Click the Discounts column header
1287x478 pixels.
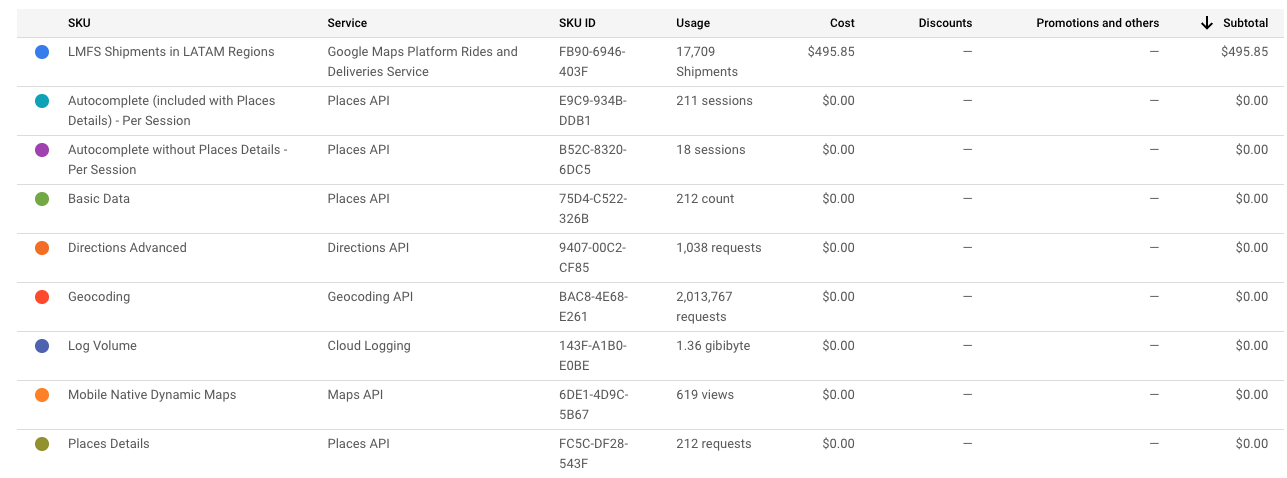[x=945, y=23]
